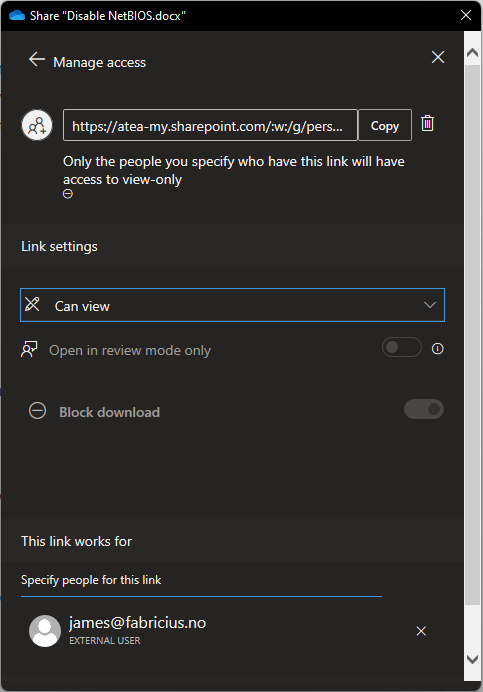Click the small block symbol under link description
The image size is (483, 692).
[68, 194]
